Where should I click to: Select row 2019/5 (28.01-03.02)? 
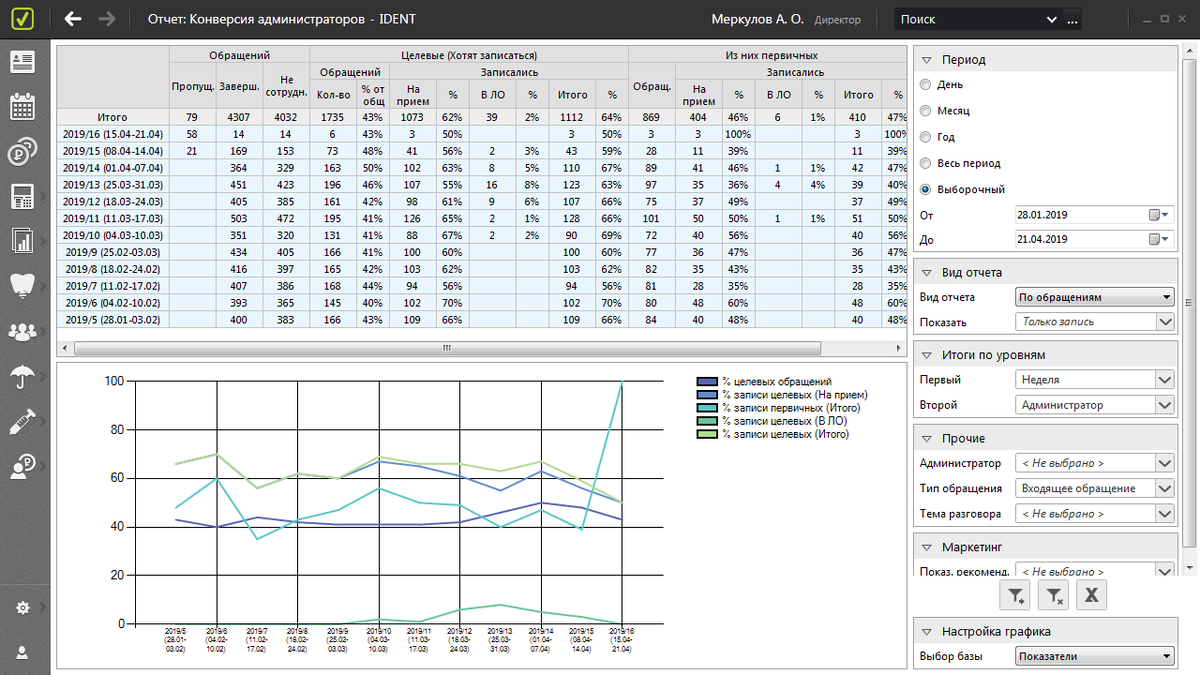(112, 320)
